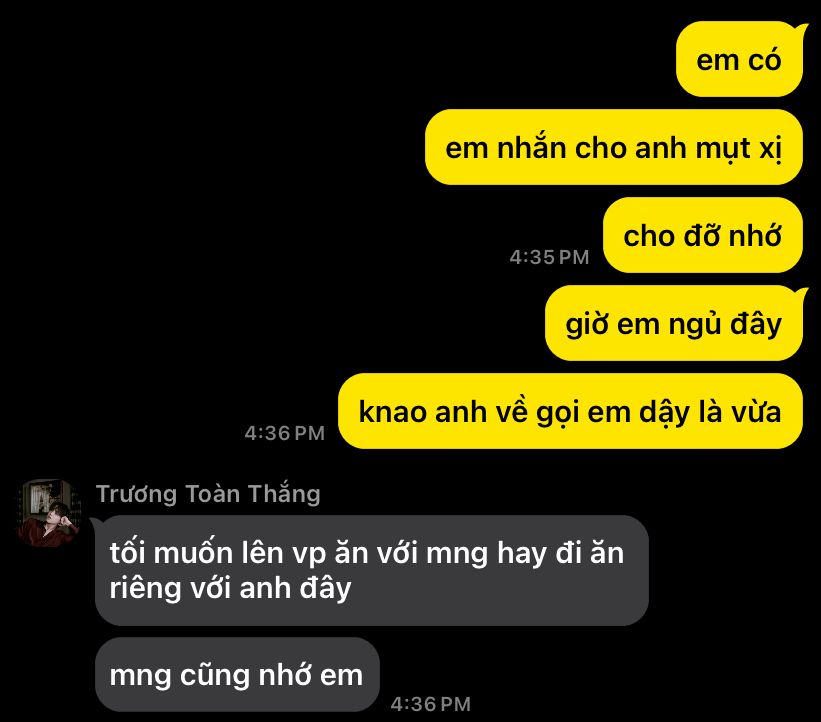Click the word 'vừa' in the yellow message

pyautogui.click(x=756, y=412)
